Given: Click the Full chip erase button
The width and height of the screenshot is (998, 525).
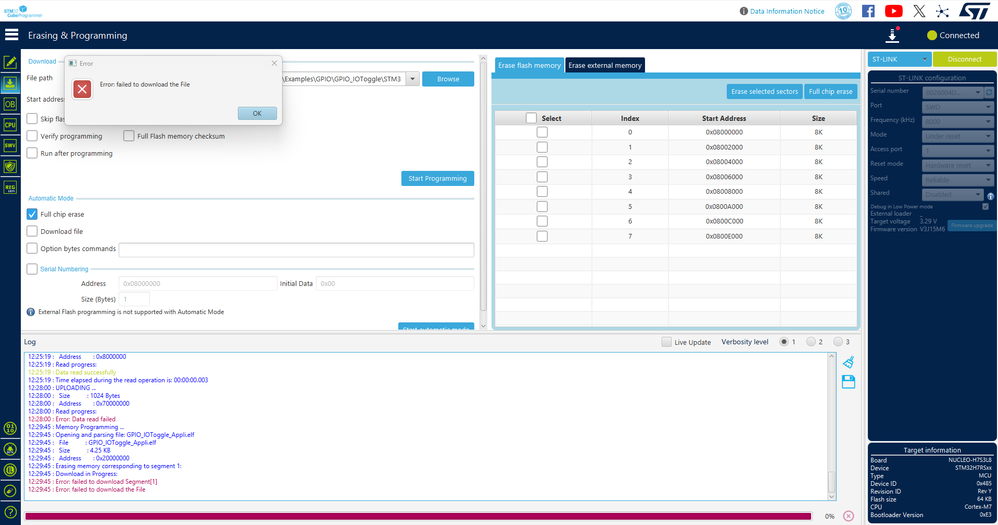Looking at the screenshot, I should tap(831, 92).
